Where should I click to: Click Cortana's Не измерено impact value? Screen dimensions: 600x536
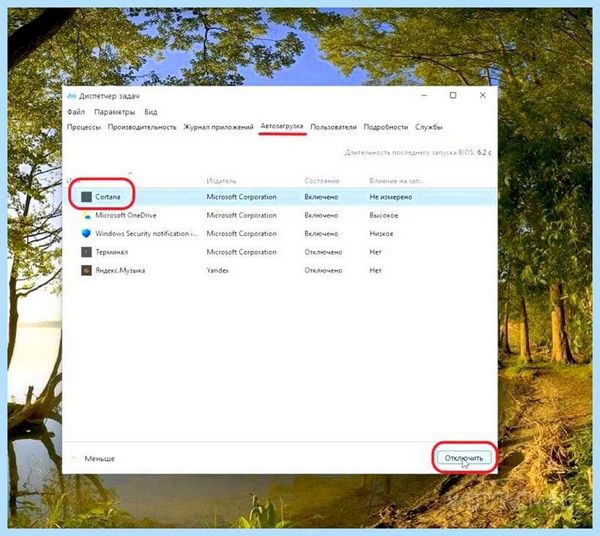391,197
